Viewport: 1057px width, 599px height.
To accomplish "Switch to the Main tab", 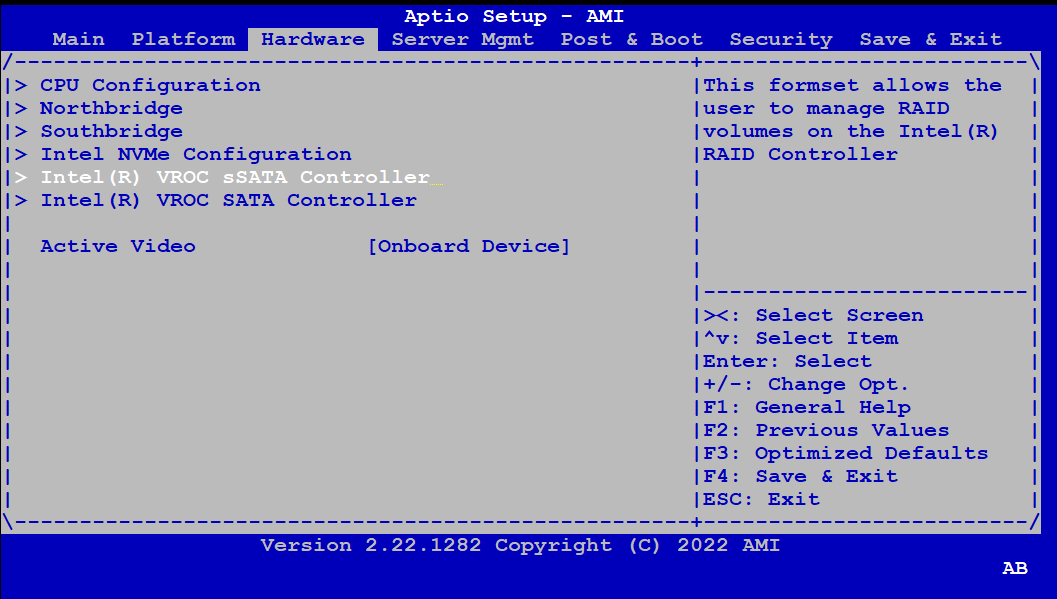I will point(78,39).
